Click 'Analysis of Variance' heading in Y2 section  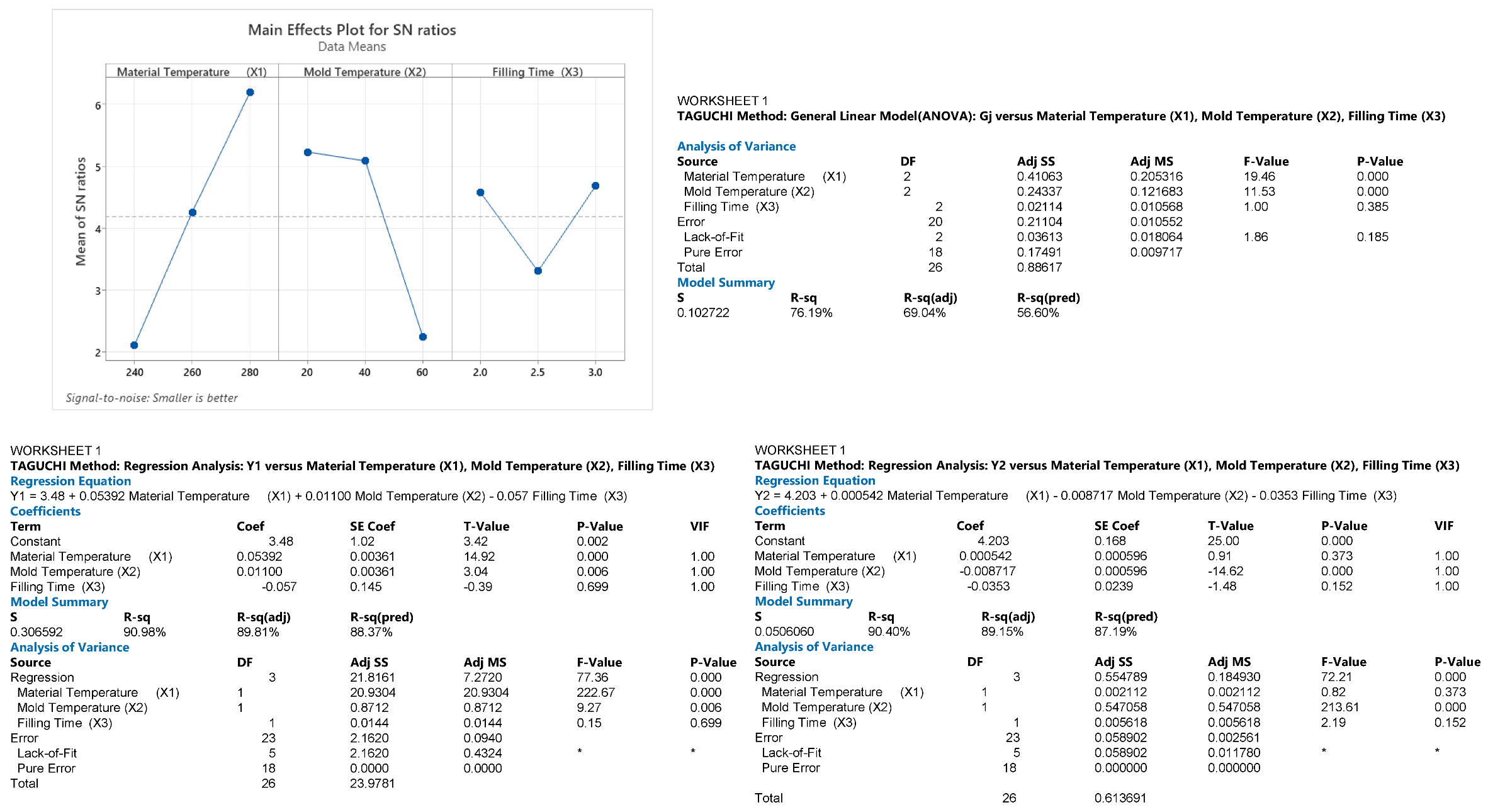coord(813,646)
